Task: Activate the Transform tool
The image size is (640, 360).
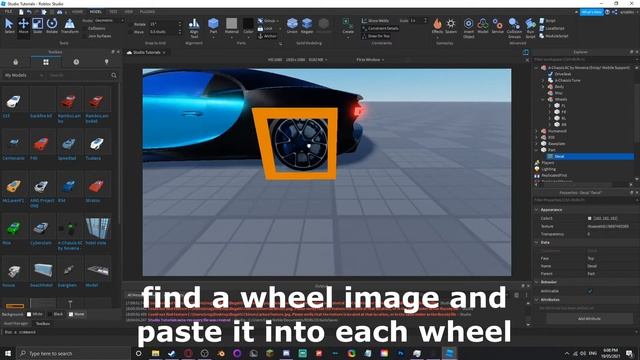Action: pyautogui.click(x=70, y=26)
